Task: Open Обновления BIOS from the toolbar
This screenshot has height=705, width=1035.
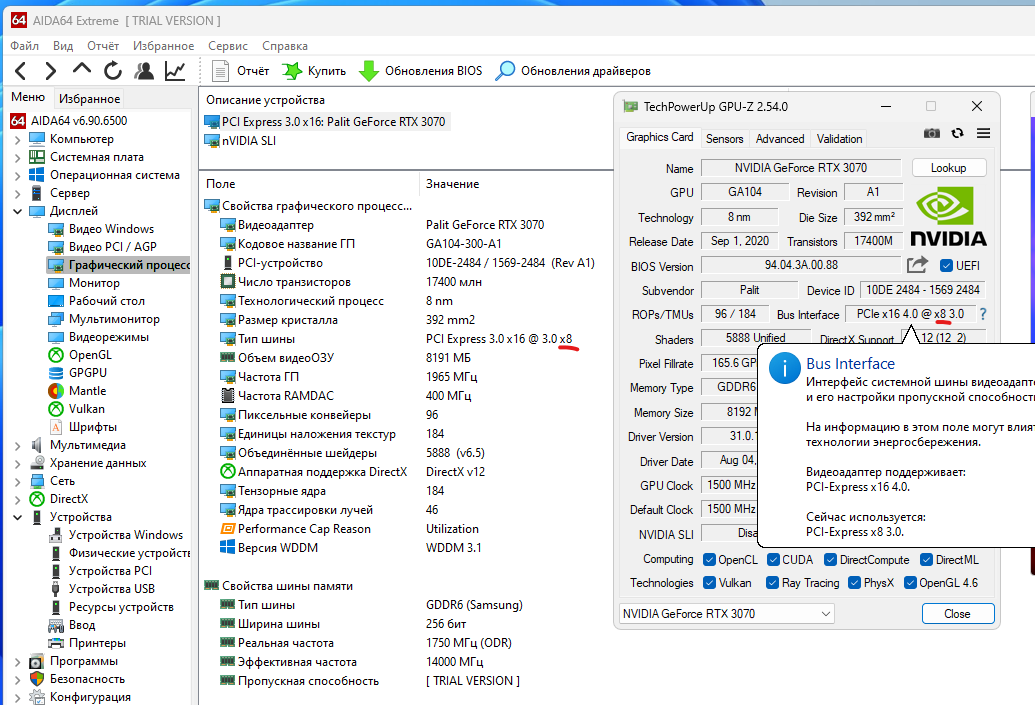Action: [x=420, y=71]
